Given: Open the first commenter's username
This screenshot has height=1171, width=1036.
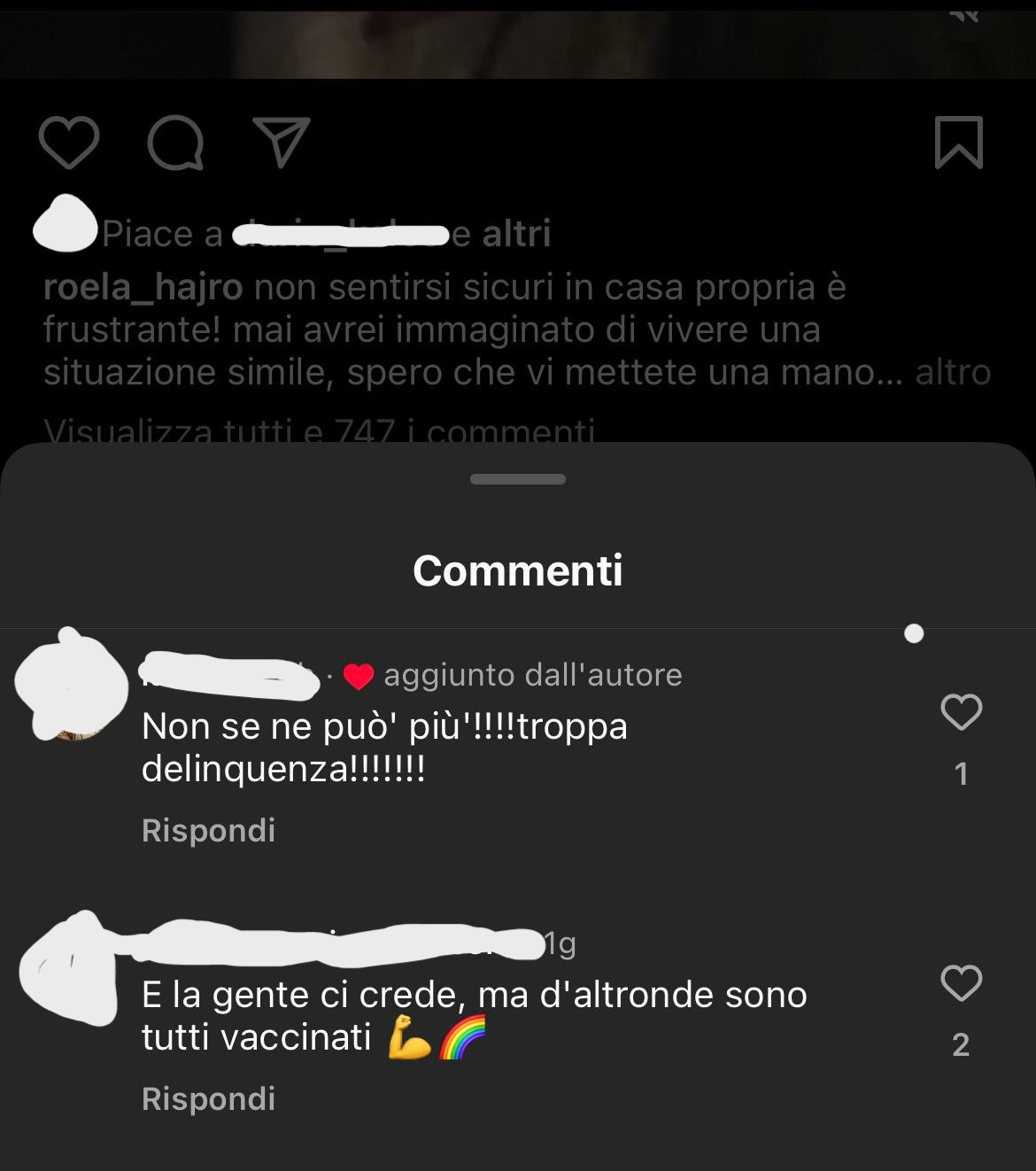Looking at the screenshot, I should pyautogui.click(x=229, y=675).
